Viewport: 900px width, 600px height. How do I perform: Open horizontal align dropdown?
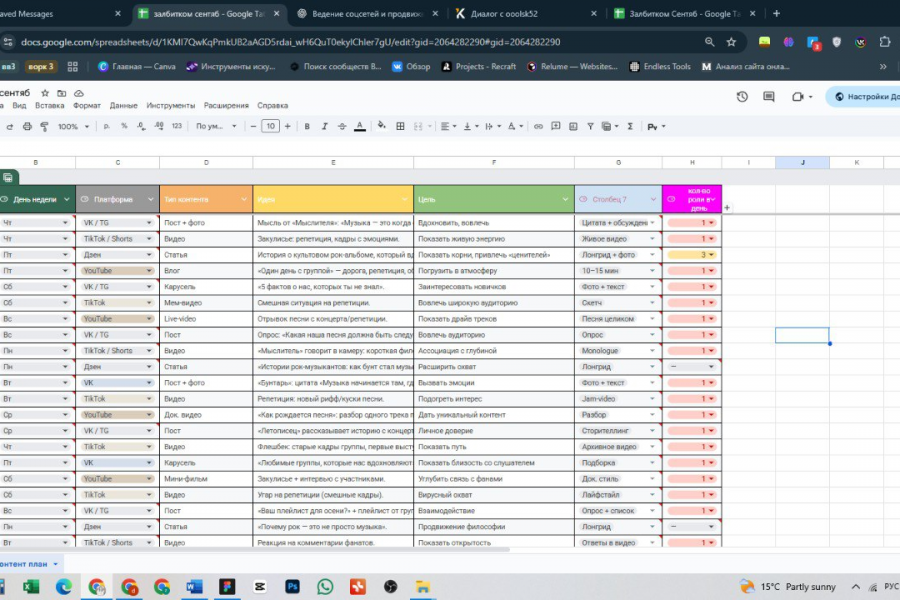[448, 126]
